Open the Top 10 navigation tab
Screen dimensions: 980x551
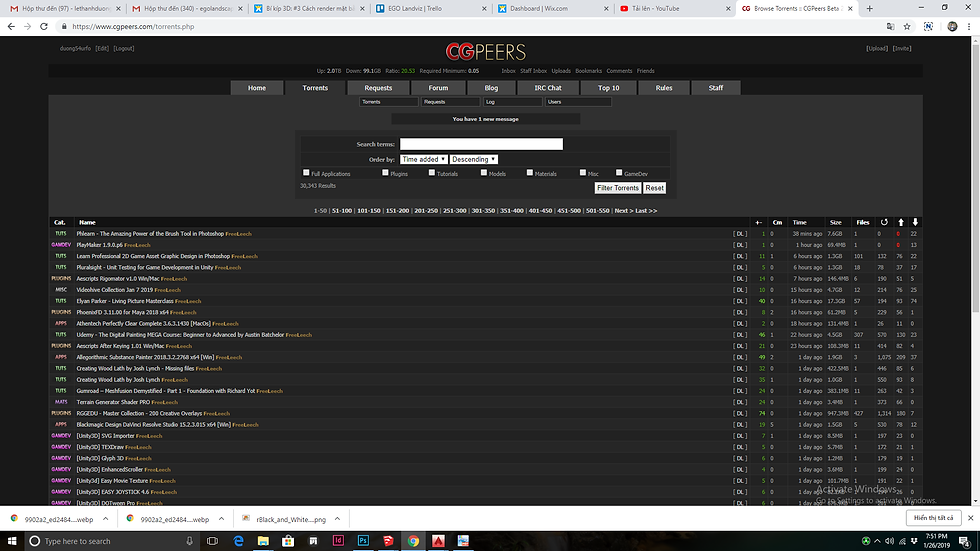point(609,88)
